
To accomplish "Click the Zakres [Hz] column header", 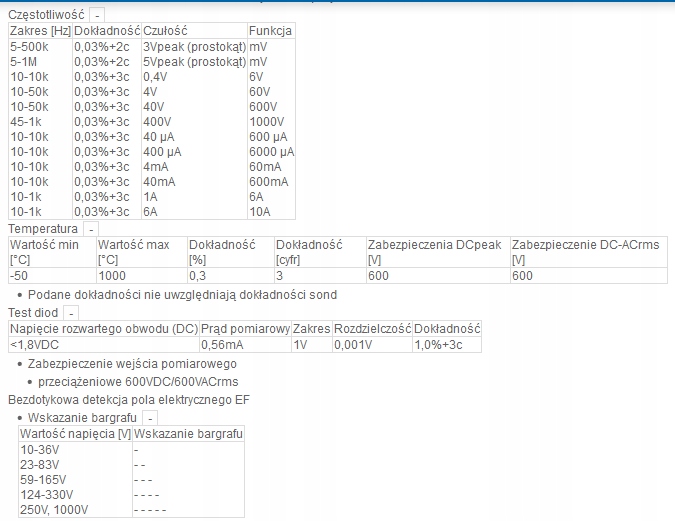I will point(40,31).
